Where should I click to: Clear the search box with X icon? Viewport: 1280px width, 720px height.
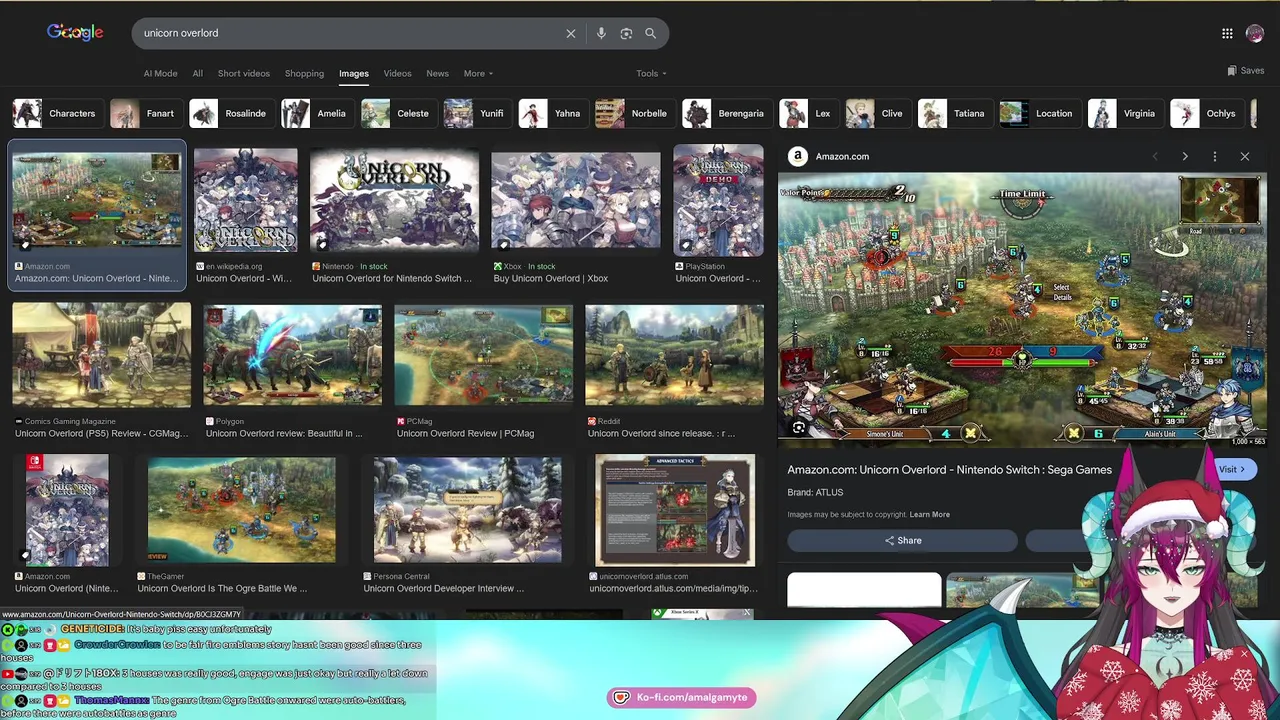pos(571,33)
